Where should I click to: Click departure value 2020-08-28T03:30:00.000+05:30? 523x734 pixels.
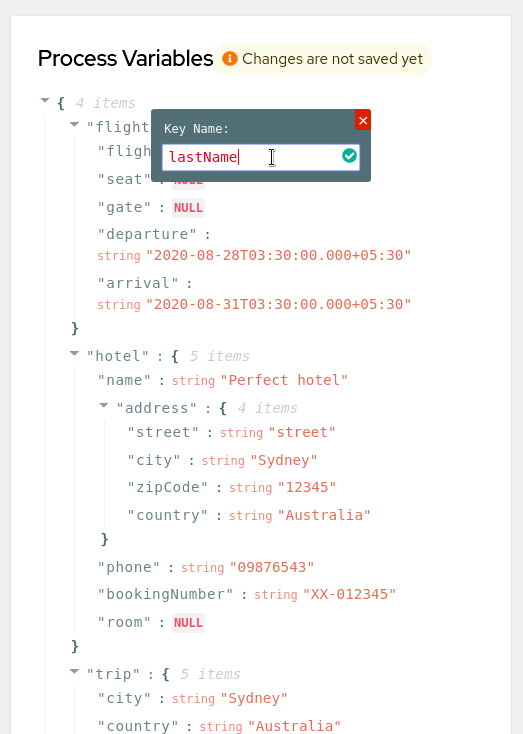click(279, 255)
